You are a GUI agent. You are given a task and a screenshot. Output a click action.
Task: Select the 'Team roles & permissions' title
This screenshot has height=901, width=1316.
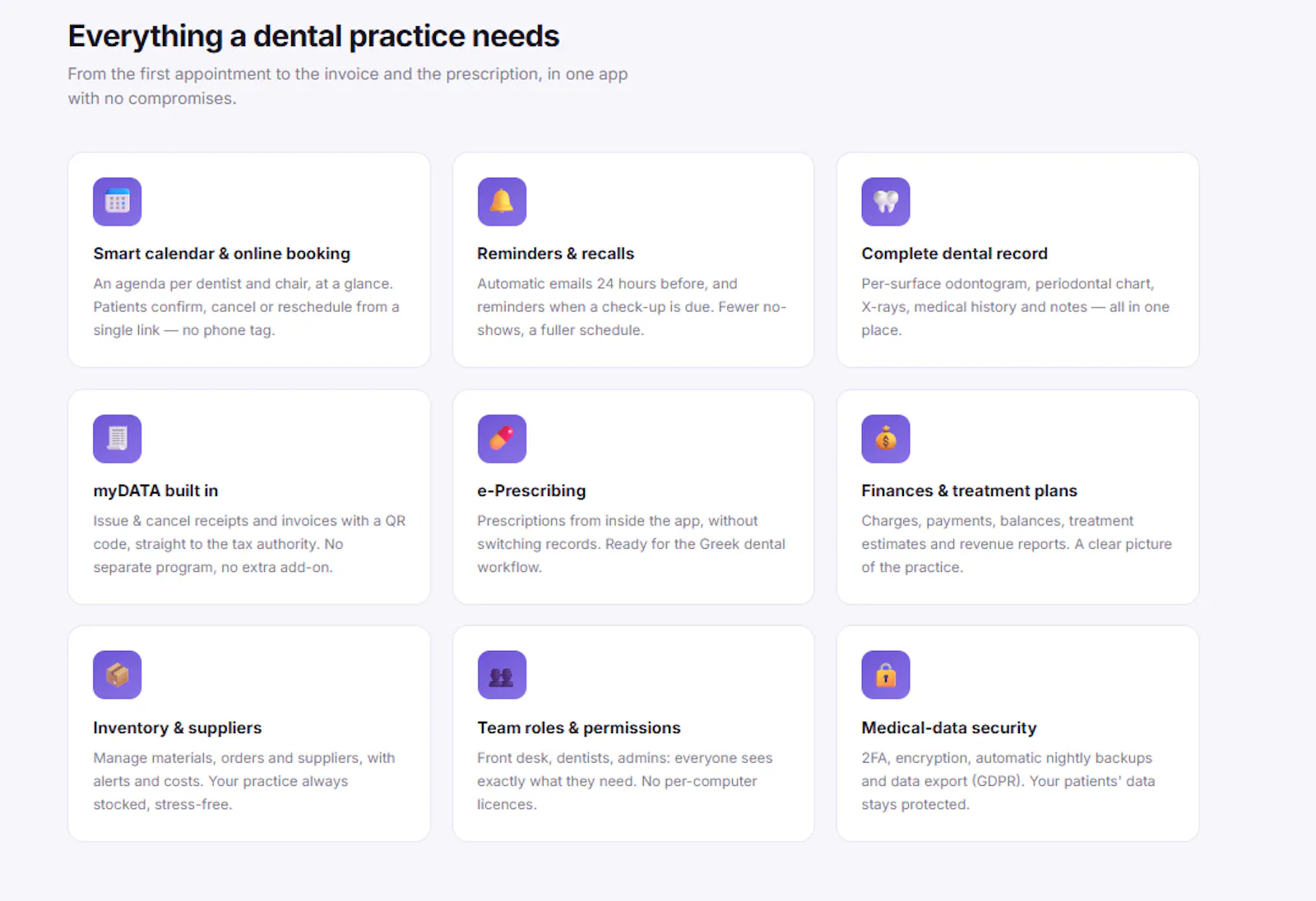[x=579, y=727]
